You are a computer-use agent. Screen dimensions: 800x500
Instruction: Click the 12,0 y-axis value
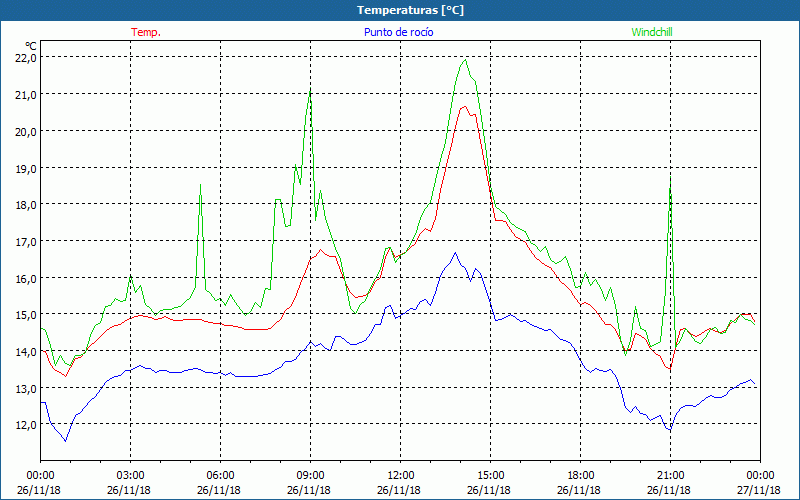point(26,424)
